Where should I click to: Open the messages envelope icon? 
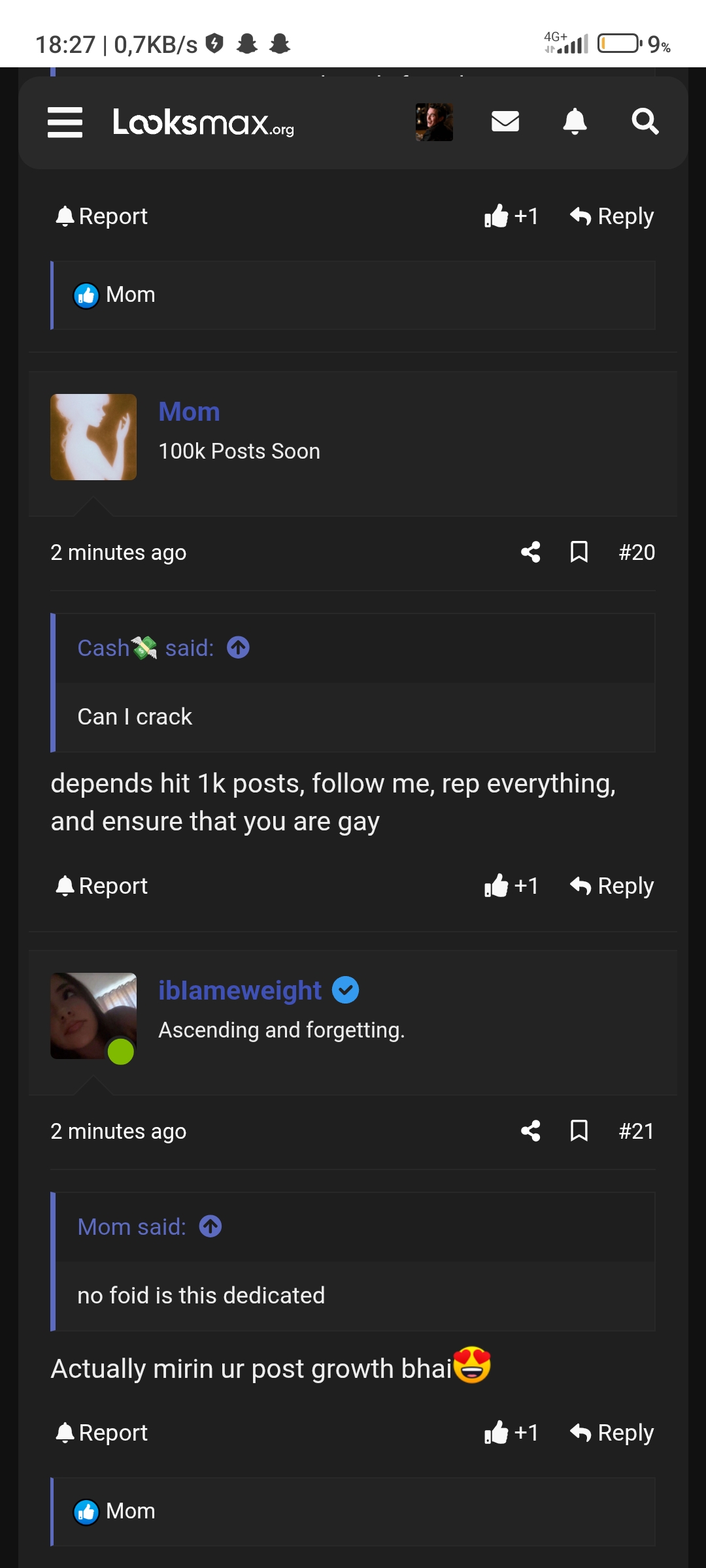pyautogui.click(x=505, y=121)
